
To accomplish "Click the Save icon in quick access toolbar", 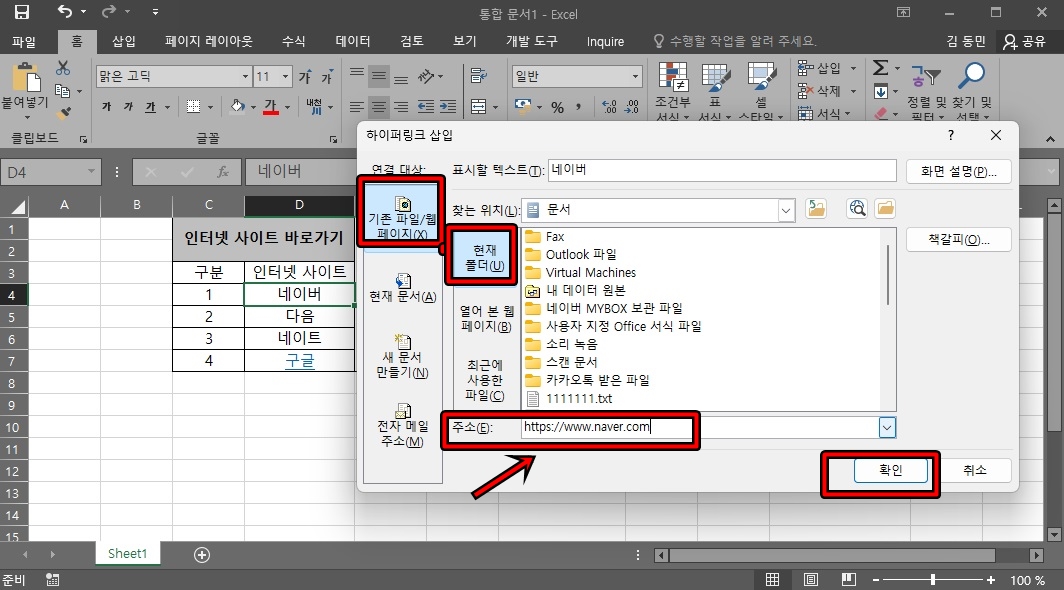I will (22, 12).
